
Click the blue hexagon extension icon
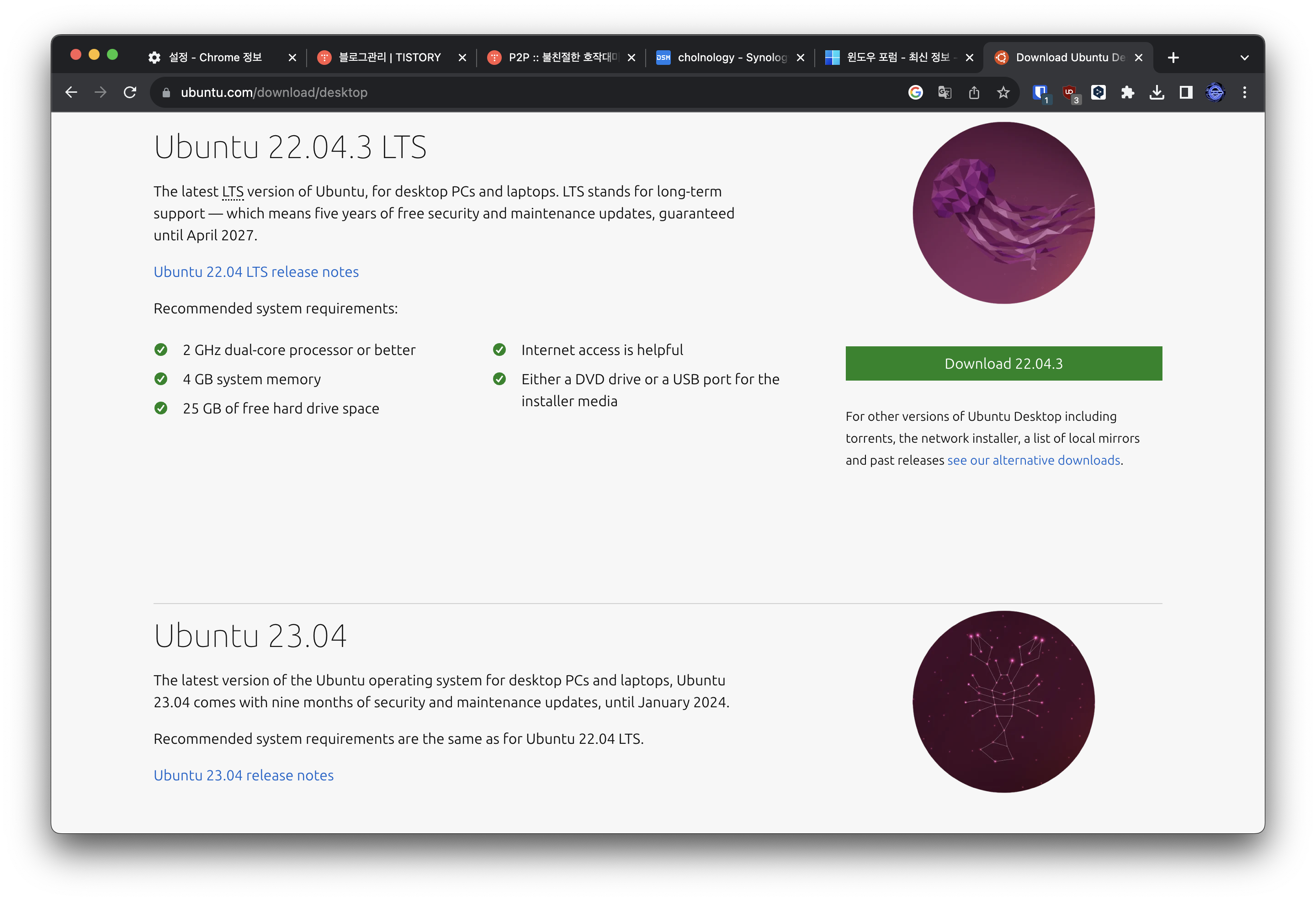1098,92
